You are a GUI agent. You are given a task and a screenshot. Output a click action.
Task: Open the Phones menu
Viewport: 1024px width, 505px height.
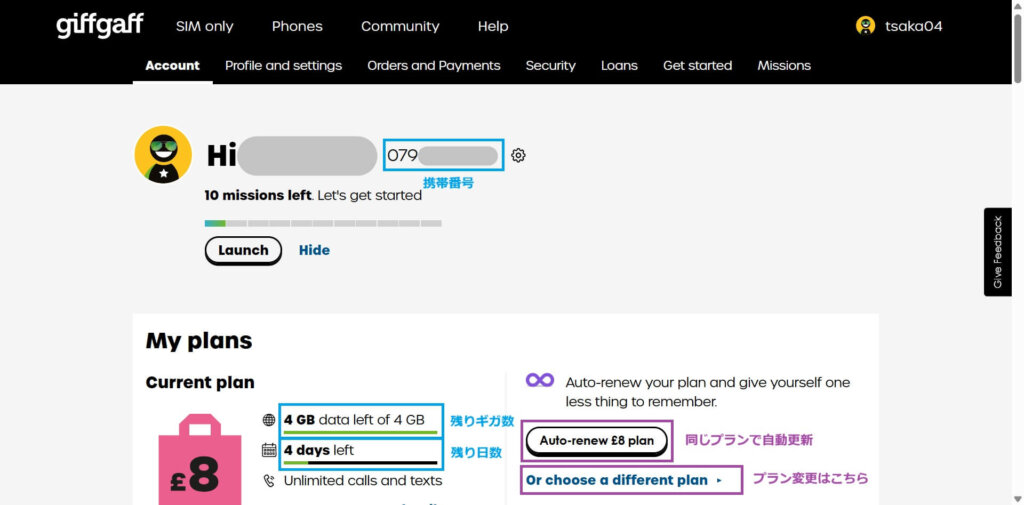click(297, 26)
